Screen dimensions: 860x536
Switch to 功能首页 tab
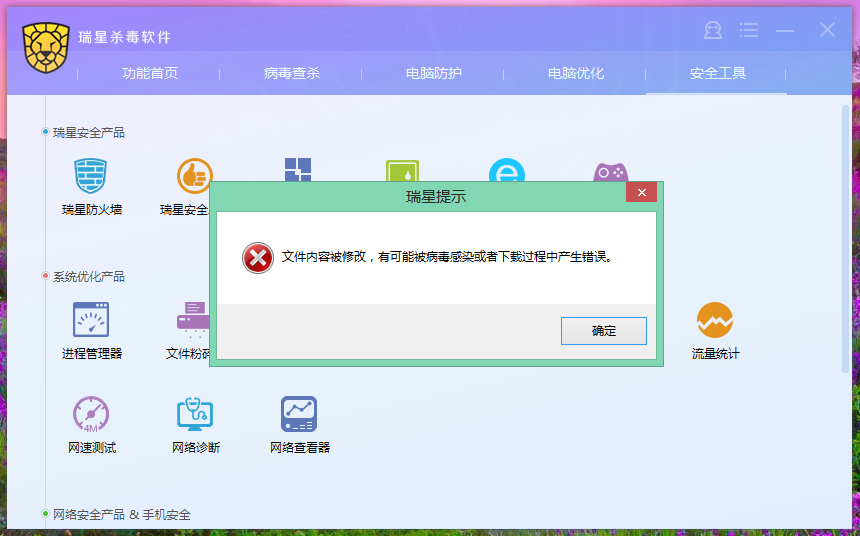[150, 73]
